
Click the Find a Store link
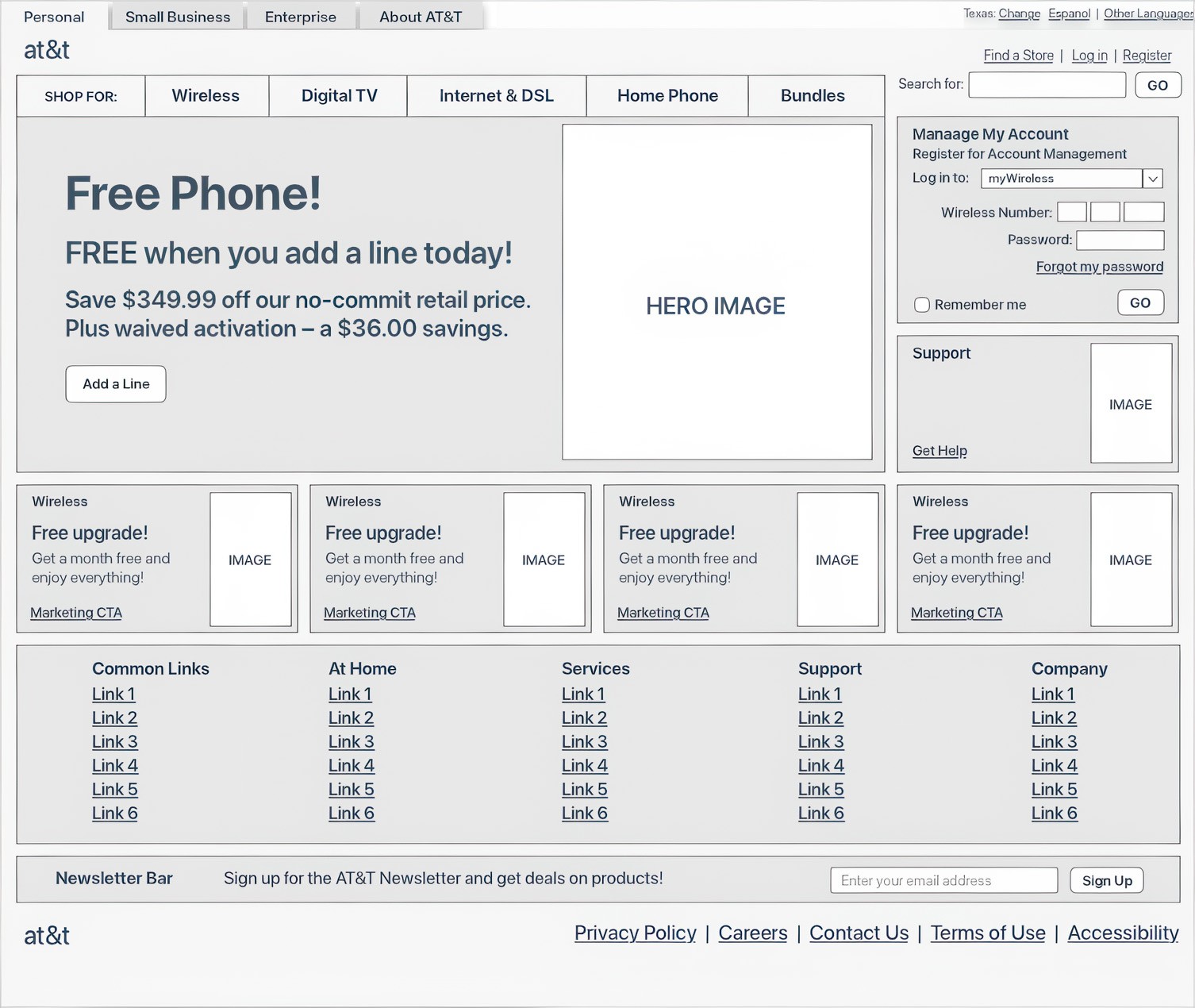[x=1019, y=56]
